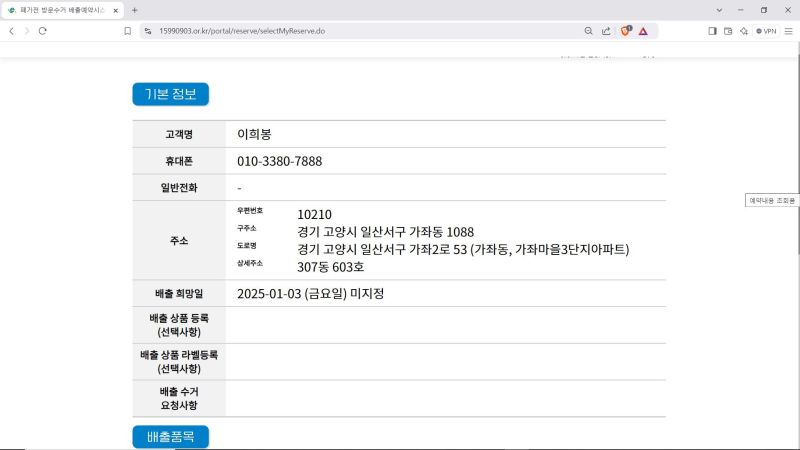Select the 폐가전 방문수거 배출예약 tab
This screenshot has height=450, width=800.
[62, 10]
